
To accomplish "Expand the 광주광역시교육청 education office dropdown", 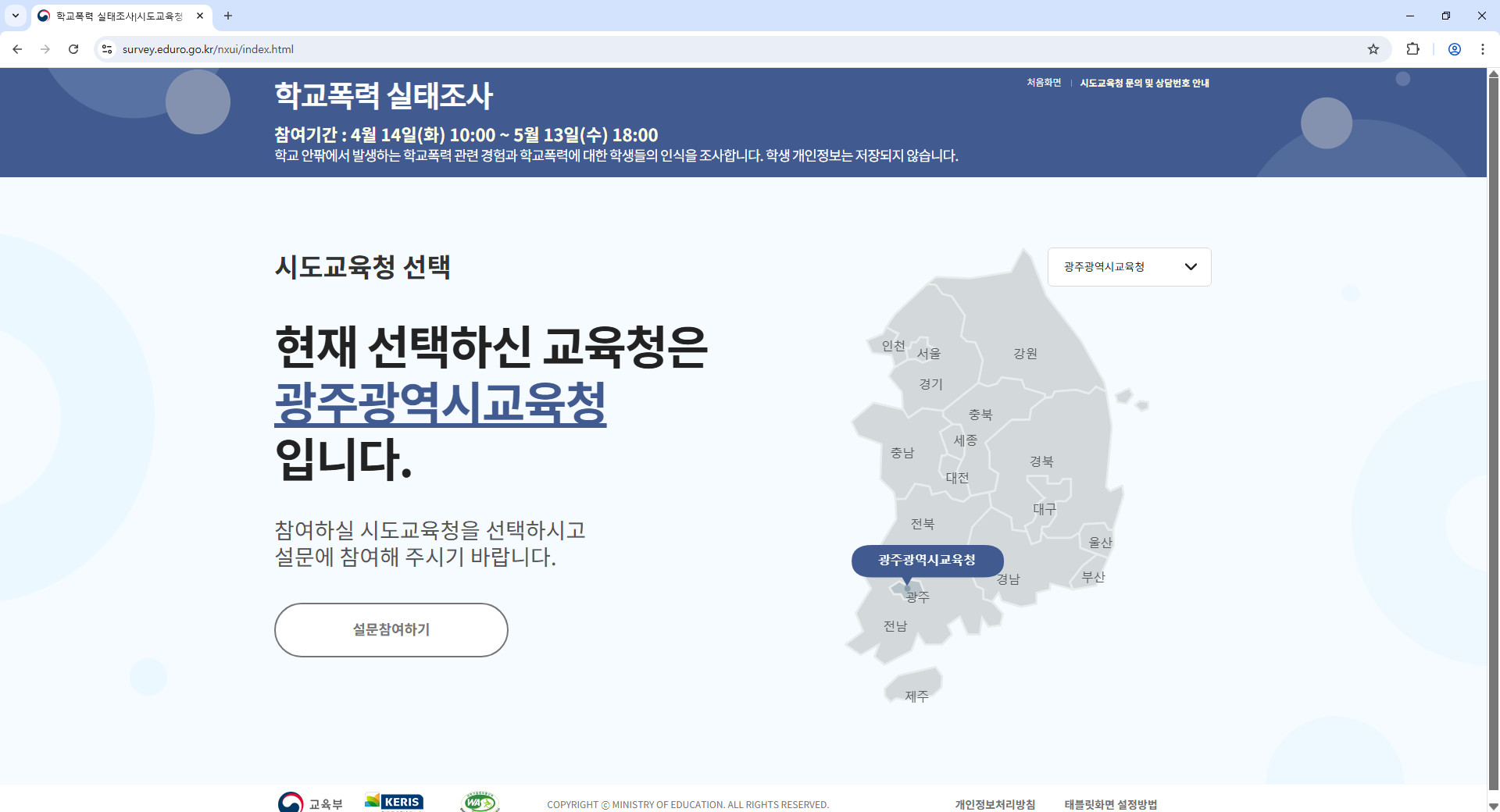I will (1130, 267).
